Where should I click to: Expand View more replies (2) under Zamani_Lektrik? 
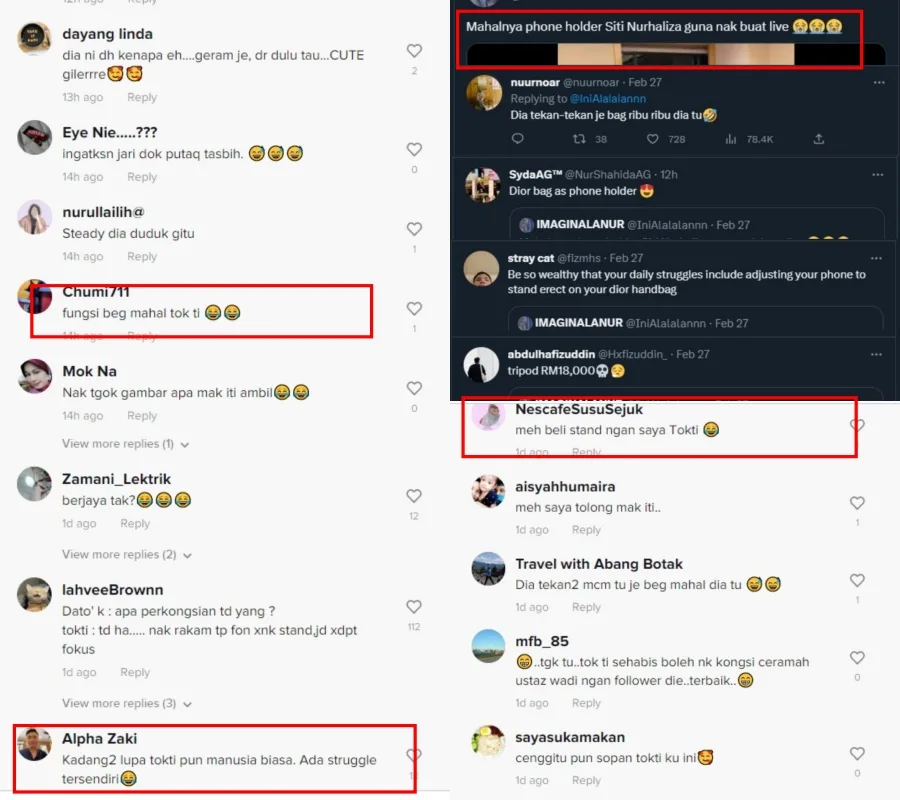127,555
